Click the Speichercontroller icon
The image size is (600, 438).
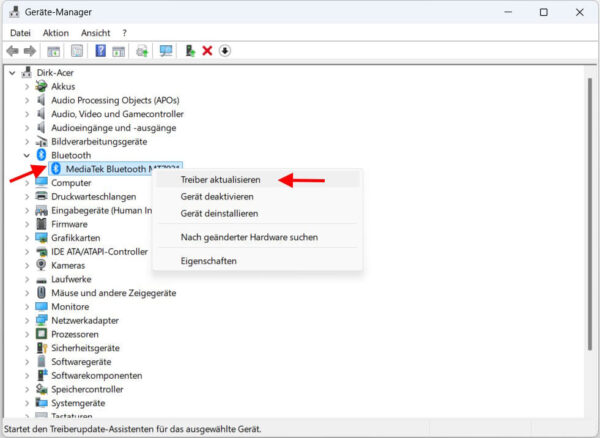pos(41,389)
